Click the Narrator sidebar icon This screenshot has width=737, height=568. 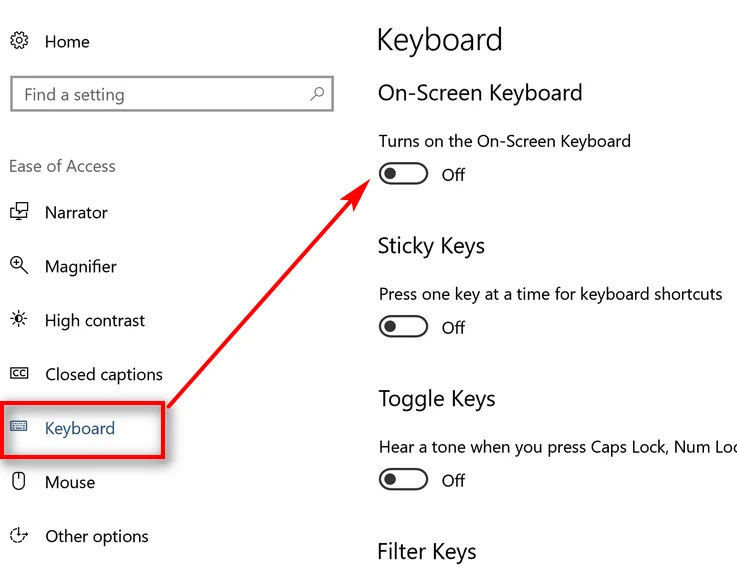[x=19, y=212]
